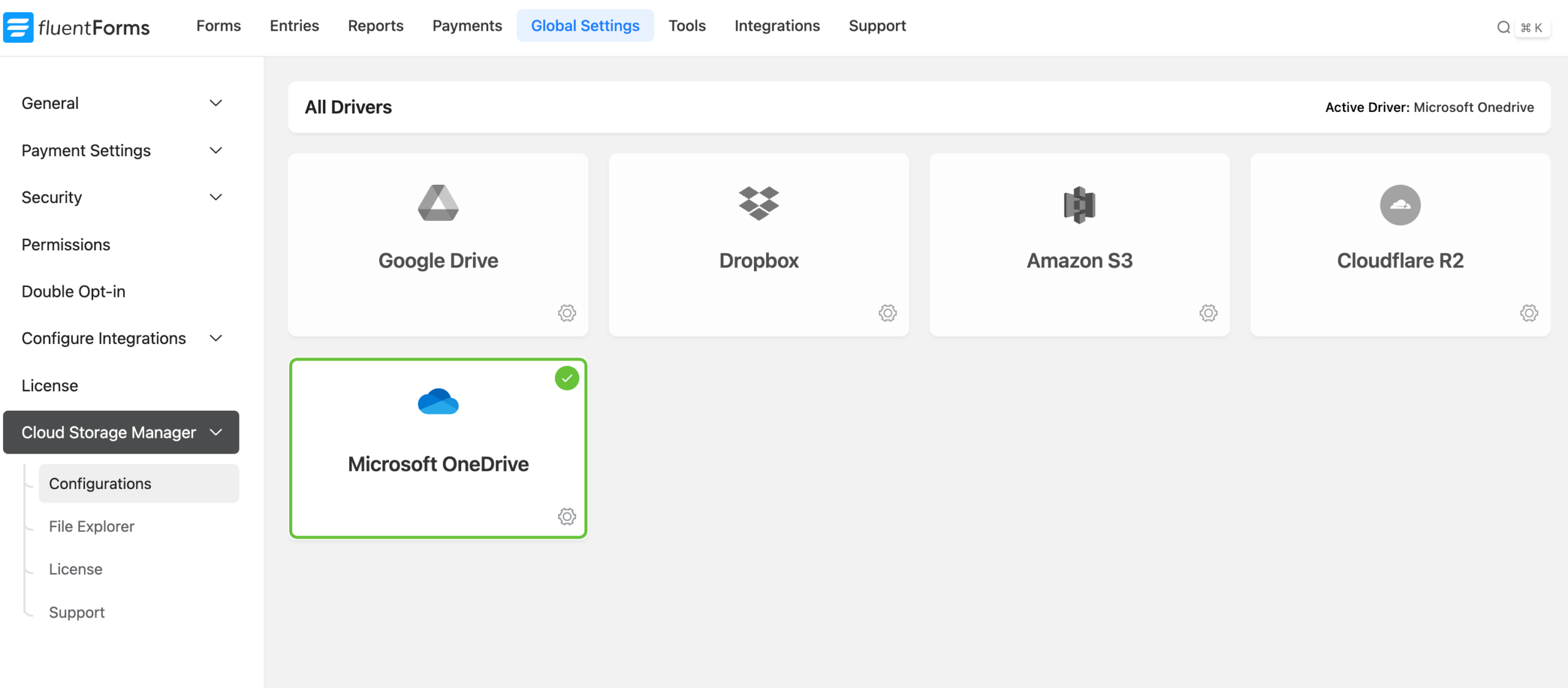
Task: Click the Fluent Forms logo
Action: [x=77, y=27]
